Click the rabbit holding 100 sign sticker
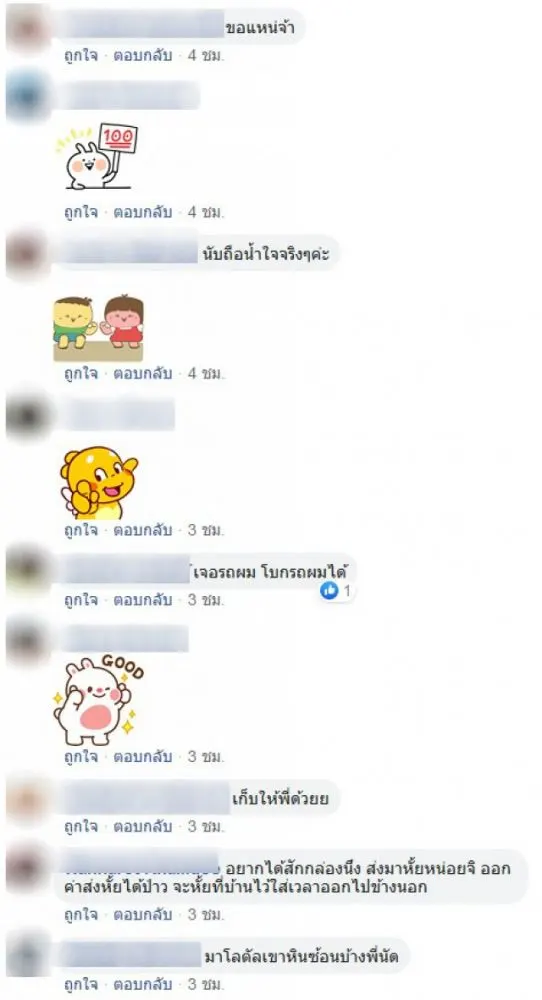 (x=96, y=156)
